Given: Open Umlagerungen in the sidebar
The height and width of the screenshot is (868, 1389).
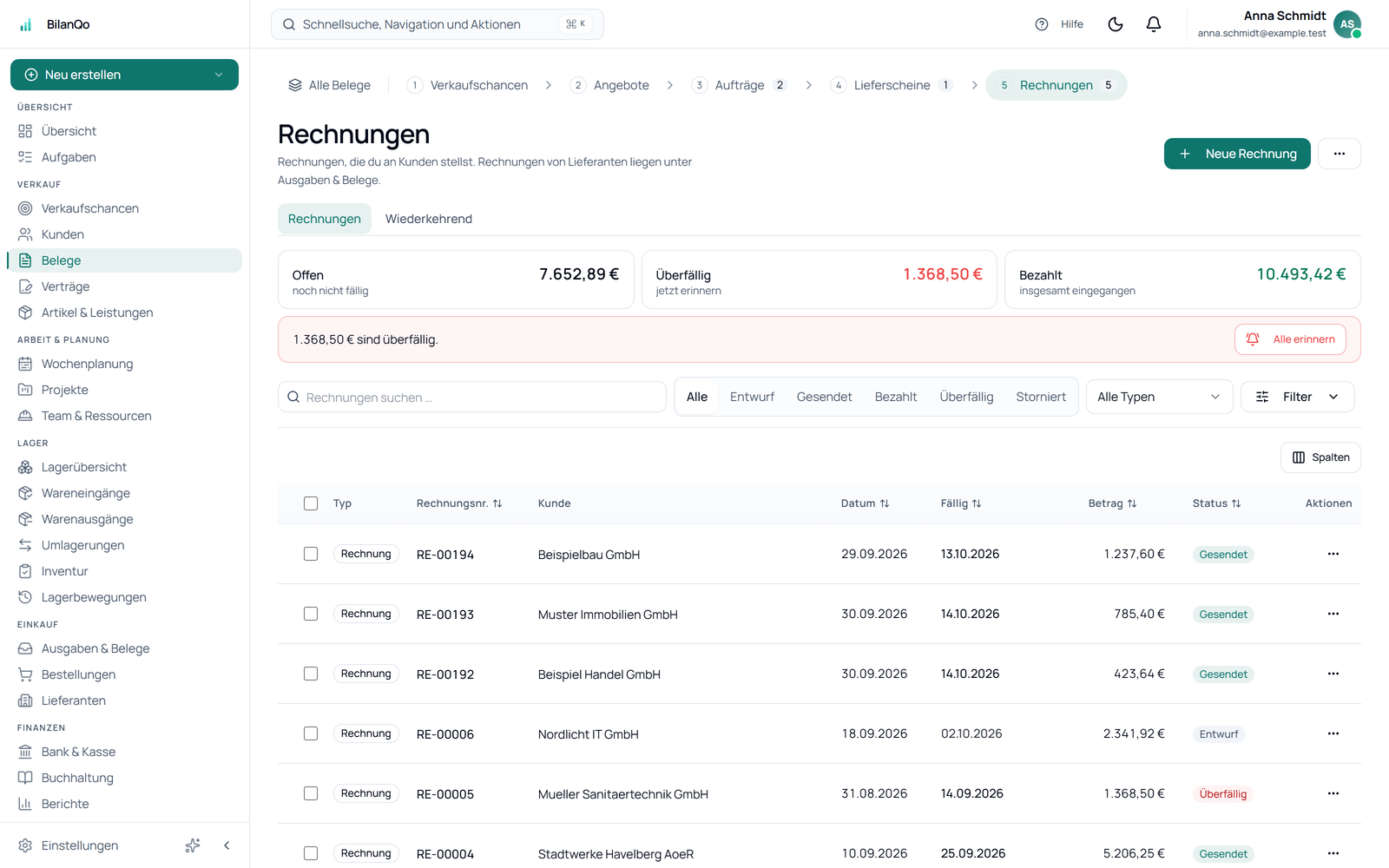Looking at the screenshot, I should (124, 545).
